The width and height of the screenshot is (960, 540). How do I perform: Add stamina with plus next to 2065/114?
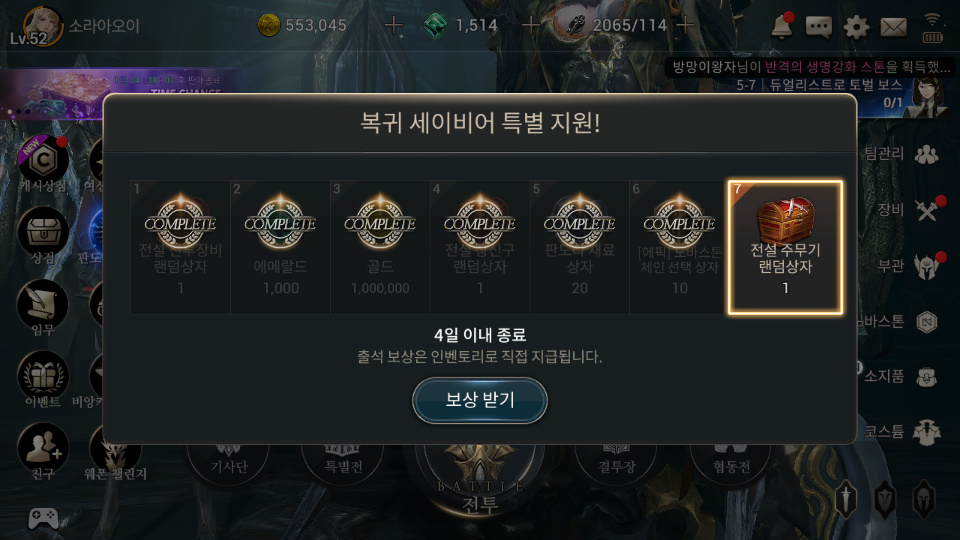686,26
